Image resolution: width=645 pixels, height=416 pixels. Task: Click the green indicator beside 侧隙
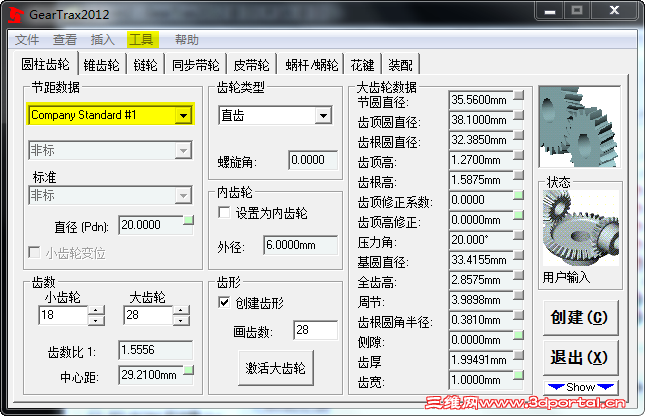pyautogui.click(x=519, y=335)
